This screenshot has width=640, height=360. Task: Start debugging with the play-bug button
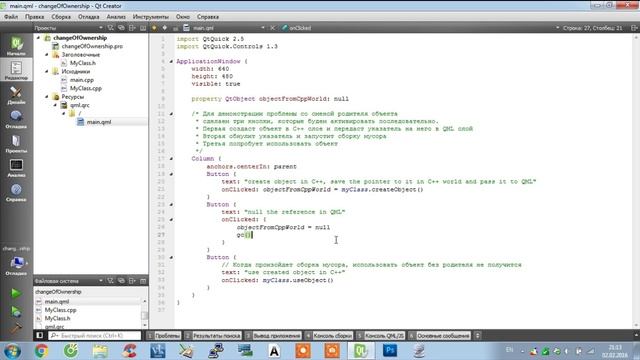tap(16, 311)
